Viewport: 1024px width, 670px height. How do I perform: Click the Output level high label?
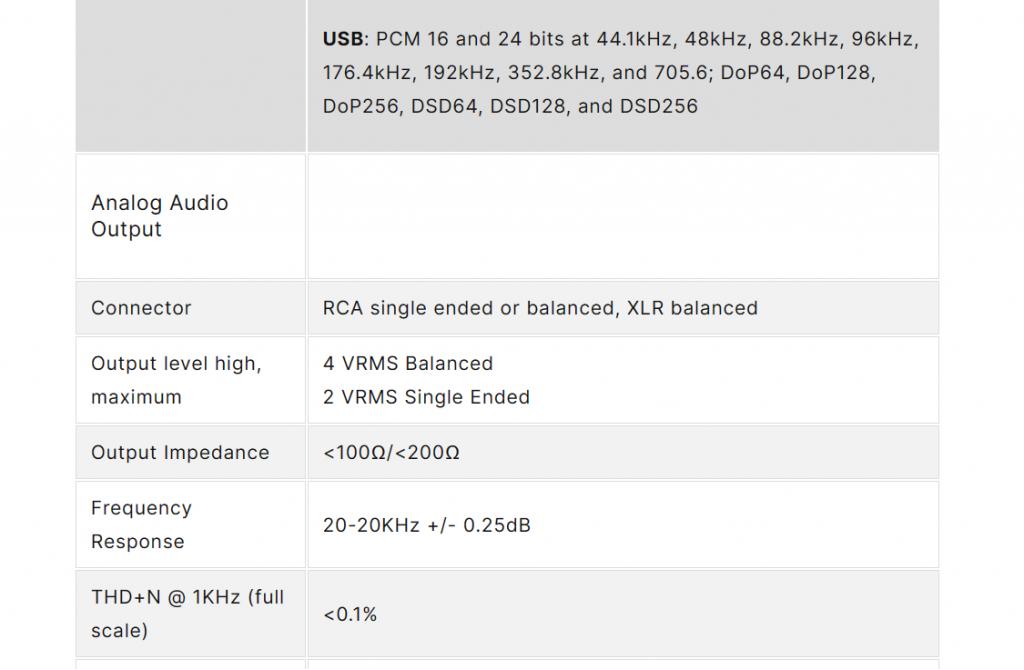tap(176, 364)
